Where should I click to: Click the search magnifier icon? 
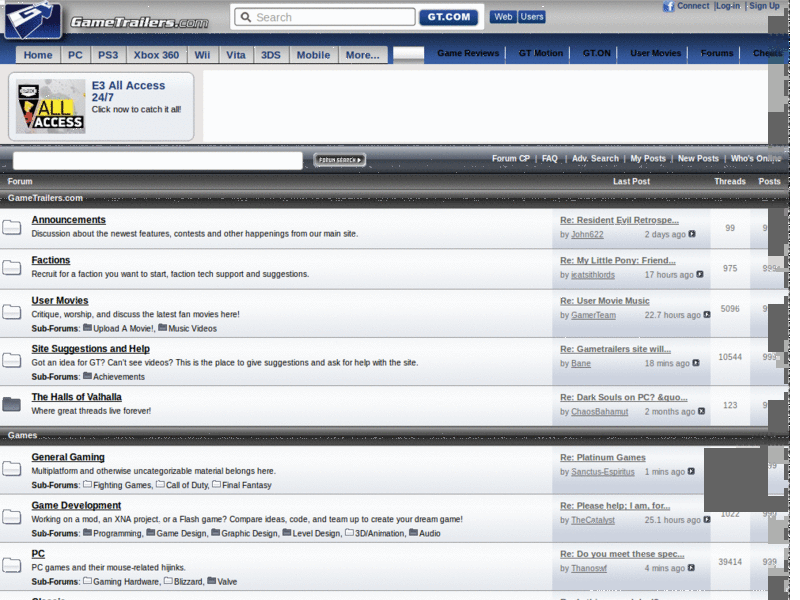pos(246,17)
